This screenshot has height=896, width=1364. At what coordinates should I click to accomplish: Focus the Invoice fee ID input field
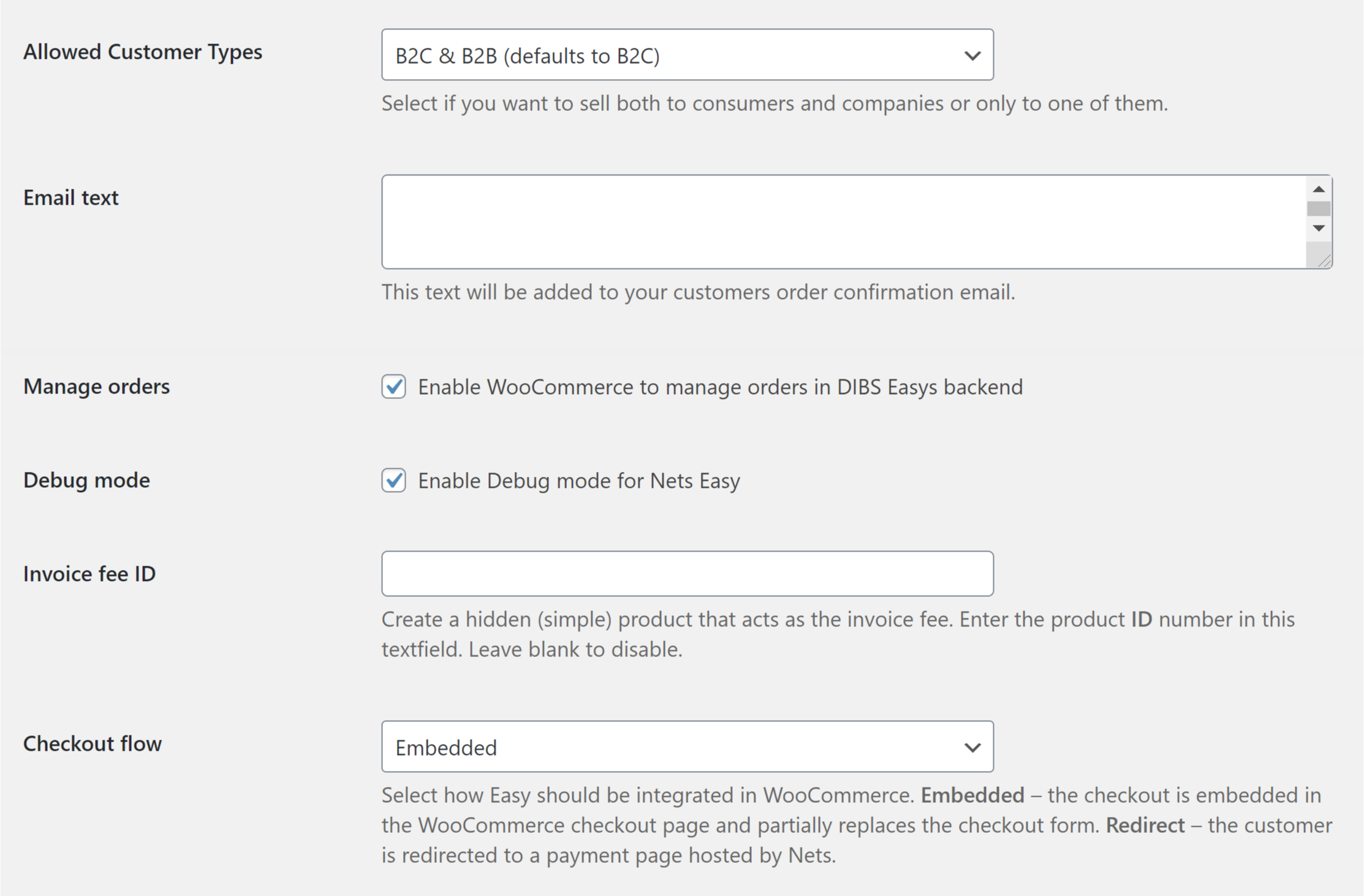[x=687, y=574]
